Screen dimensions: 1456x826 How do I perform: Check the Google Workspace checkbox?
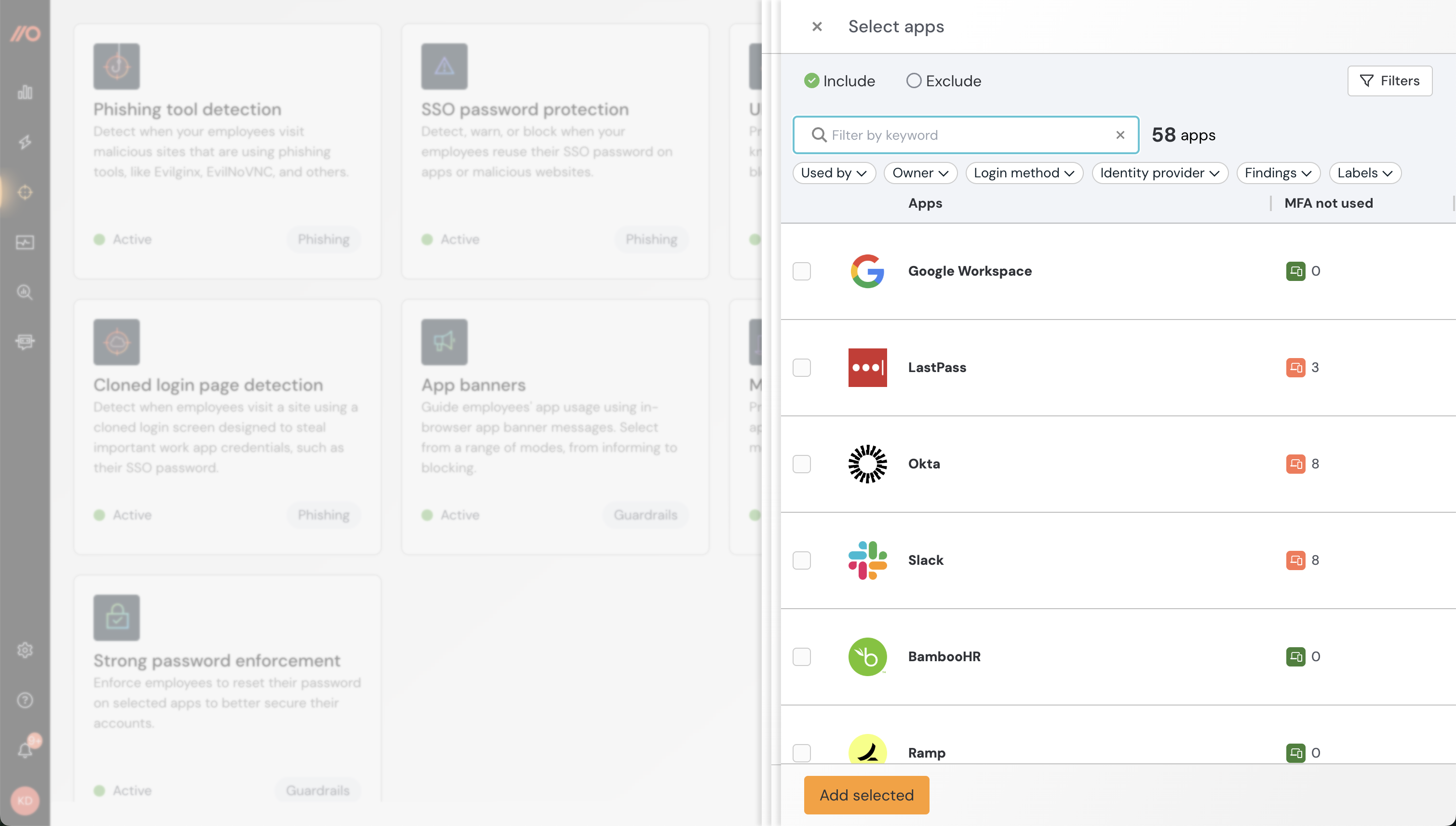801,271
